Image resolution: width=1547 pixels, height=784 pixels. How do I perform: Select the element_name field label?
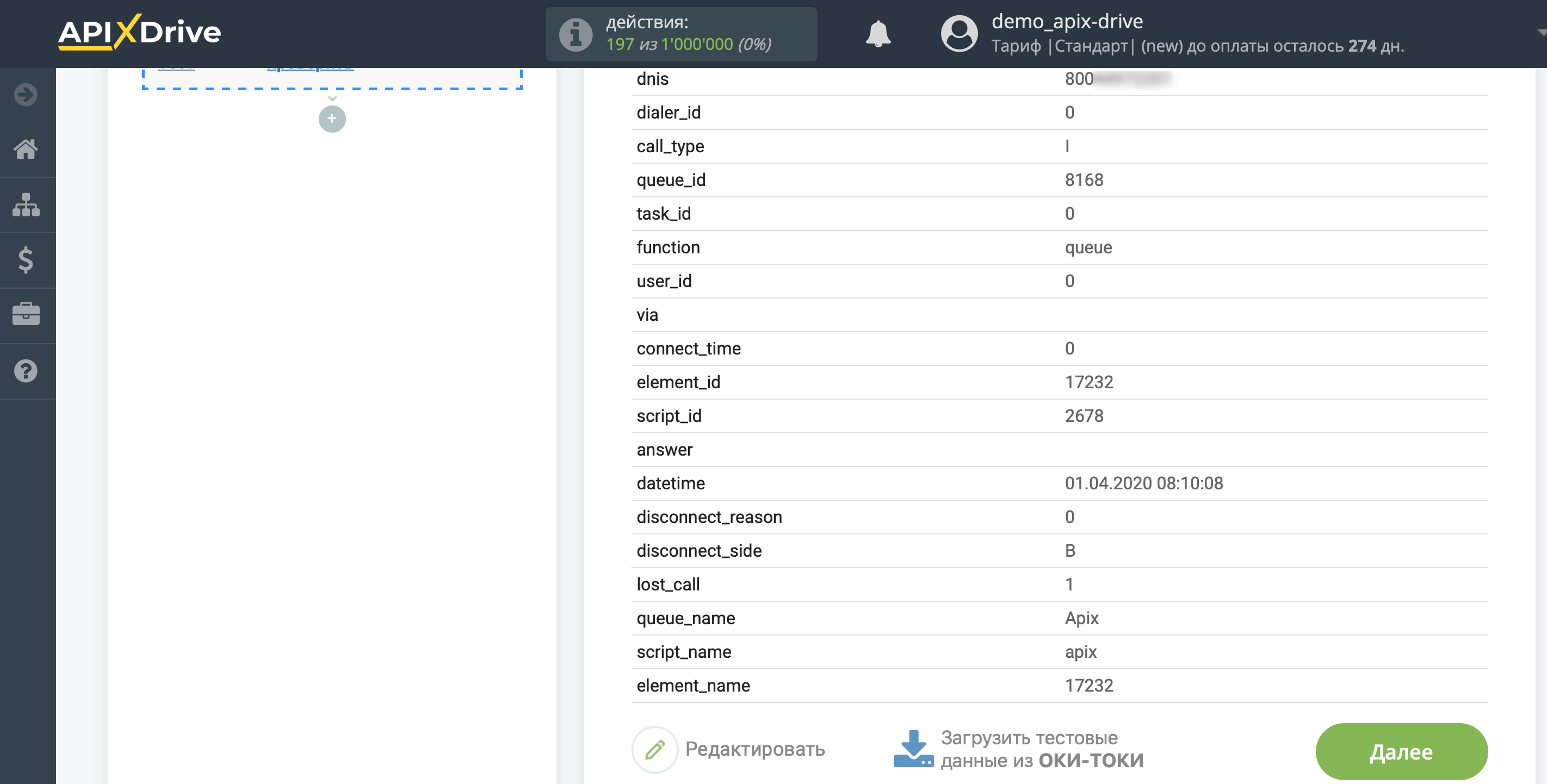(x=693, y=686)
